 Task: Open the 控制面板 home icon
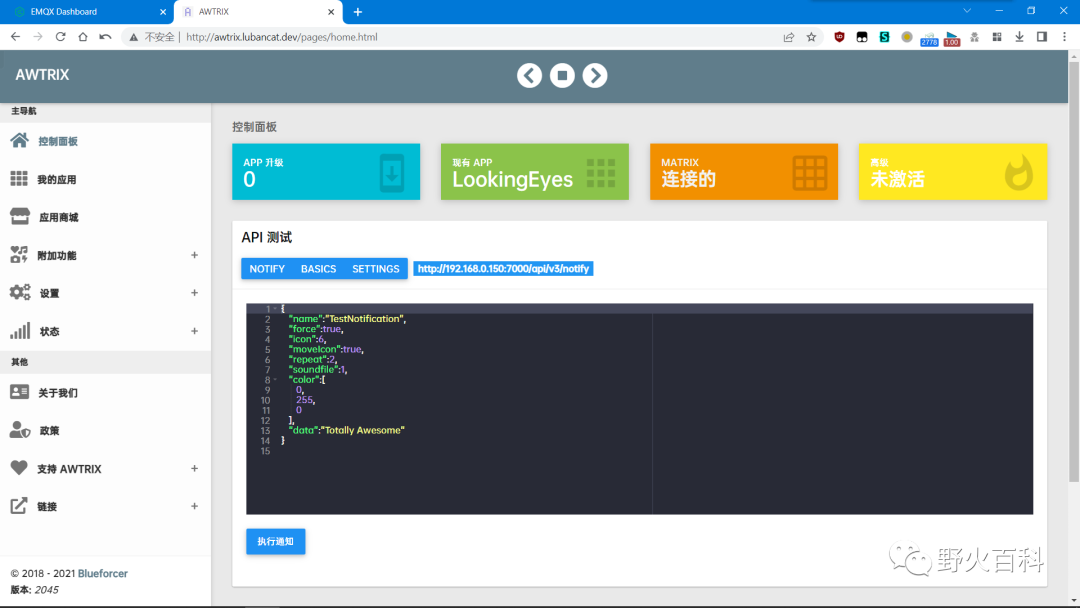(19, 140)
